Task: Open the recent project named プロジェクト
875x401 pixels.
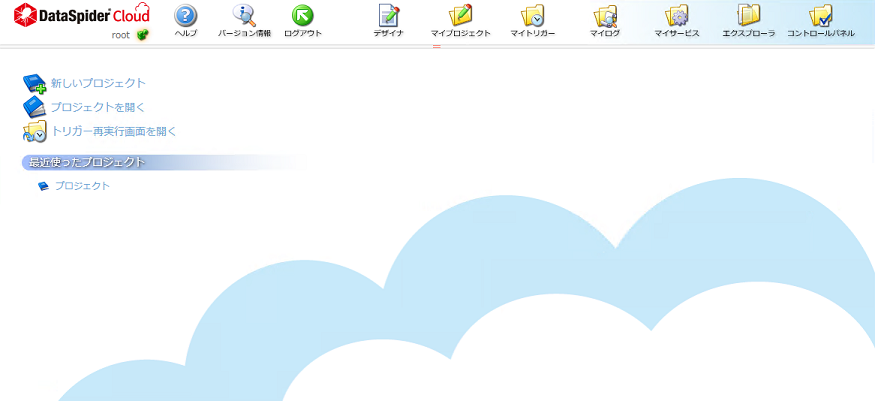Action: coord(82,186)
